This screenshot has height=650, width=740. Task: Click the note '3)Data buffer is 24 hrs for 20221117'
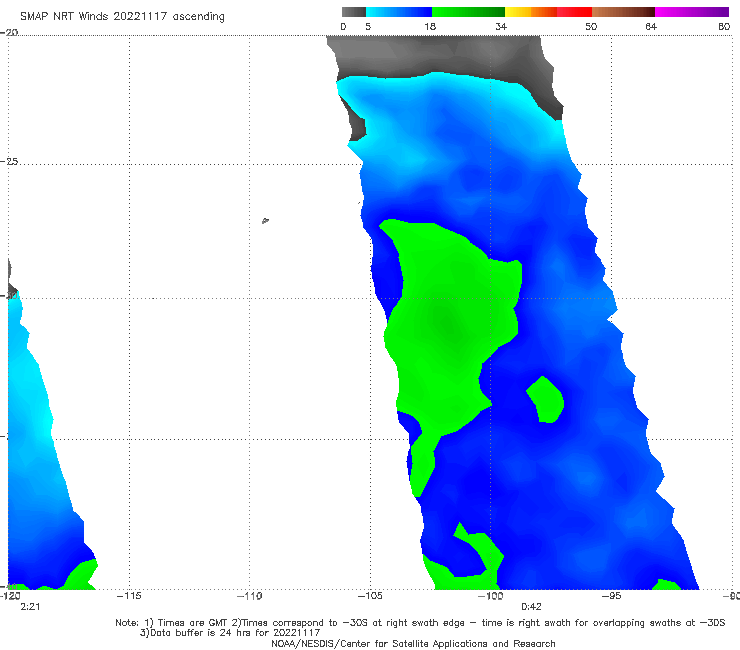[x=230, y=633]
